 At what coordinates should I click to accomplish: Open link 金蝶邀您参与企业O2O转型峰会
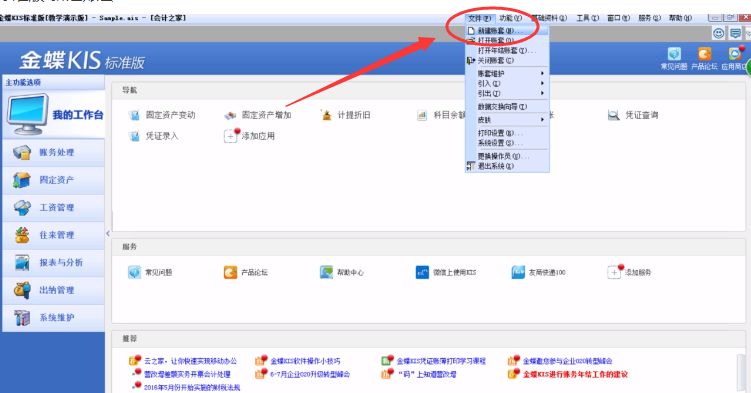568,361
